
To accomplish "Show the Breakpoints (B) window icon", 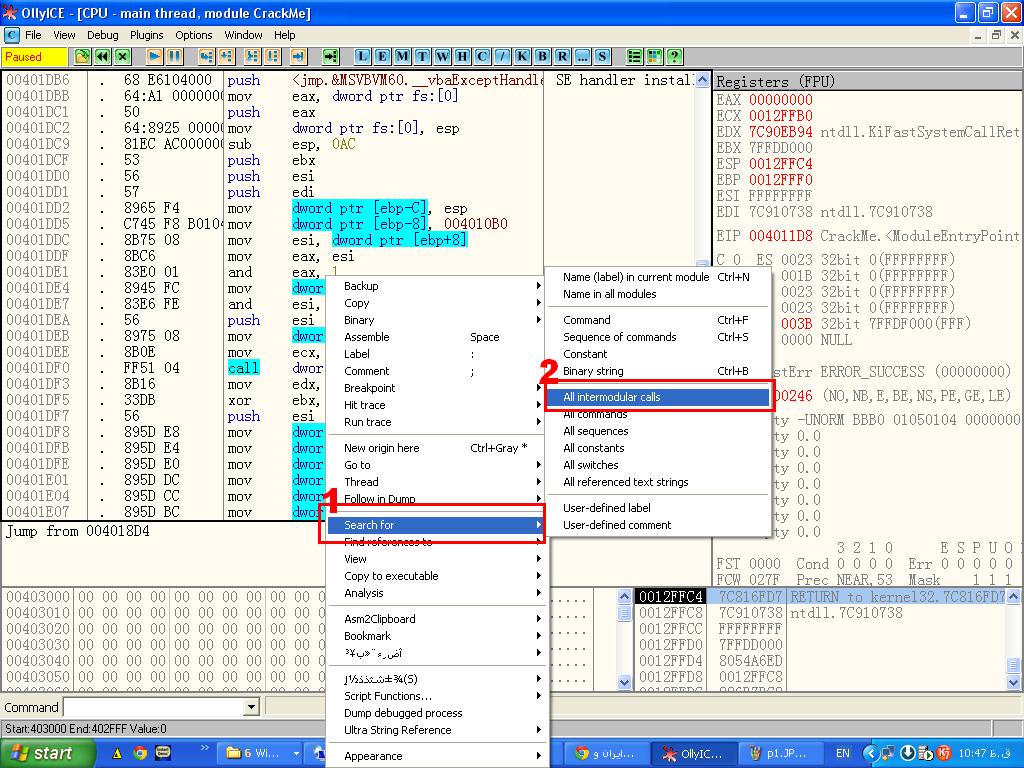I will click(542, 57).
